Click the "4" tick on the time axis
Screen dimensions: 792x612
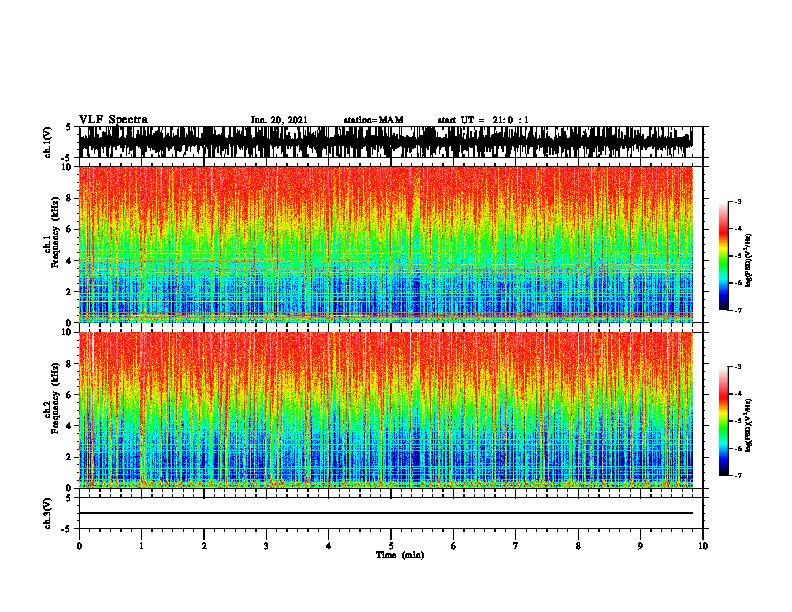click(329, 546)
